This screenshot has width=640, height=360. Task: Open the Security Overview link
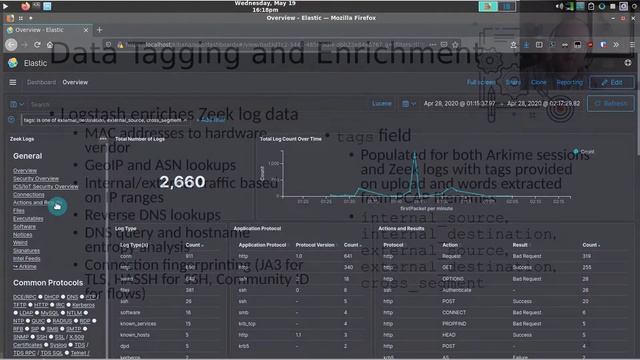point(36,178)
